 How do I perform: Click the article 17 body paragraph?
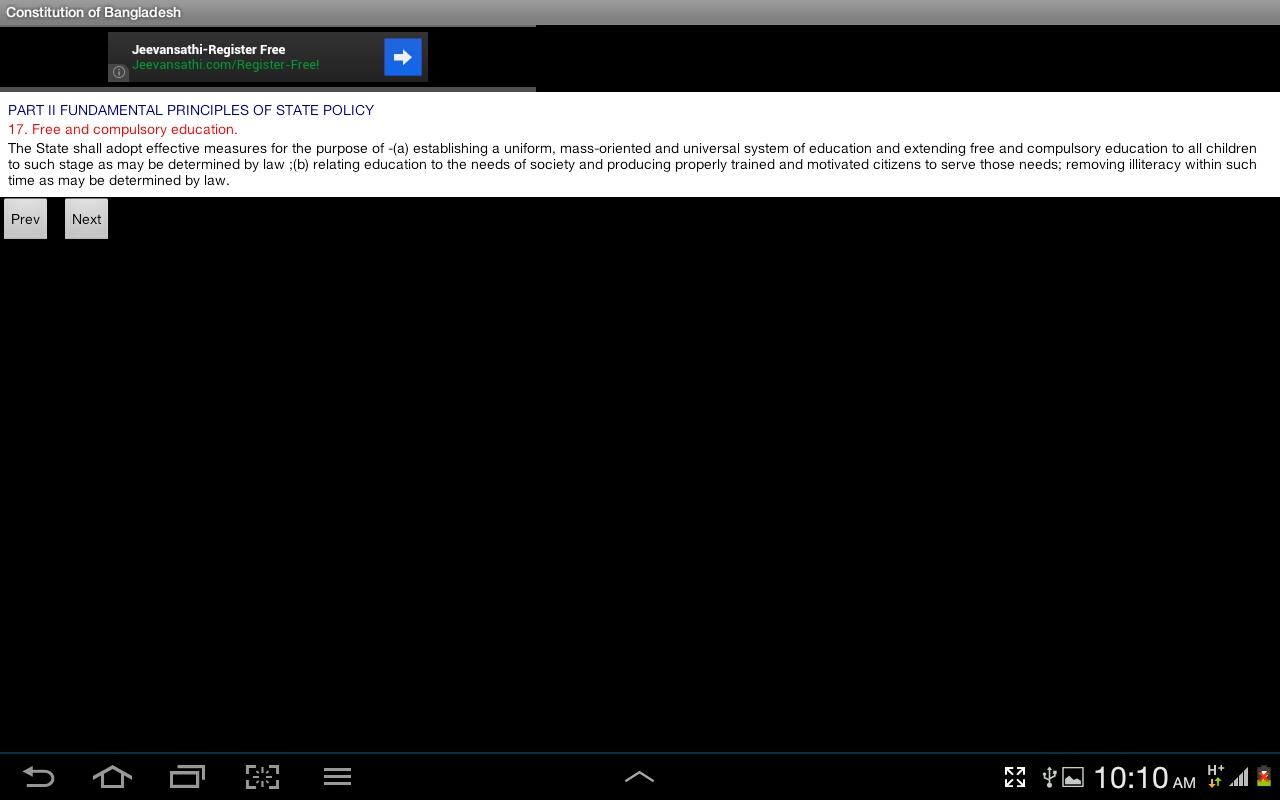pos(632,164)
